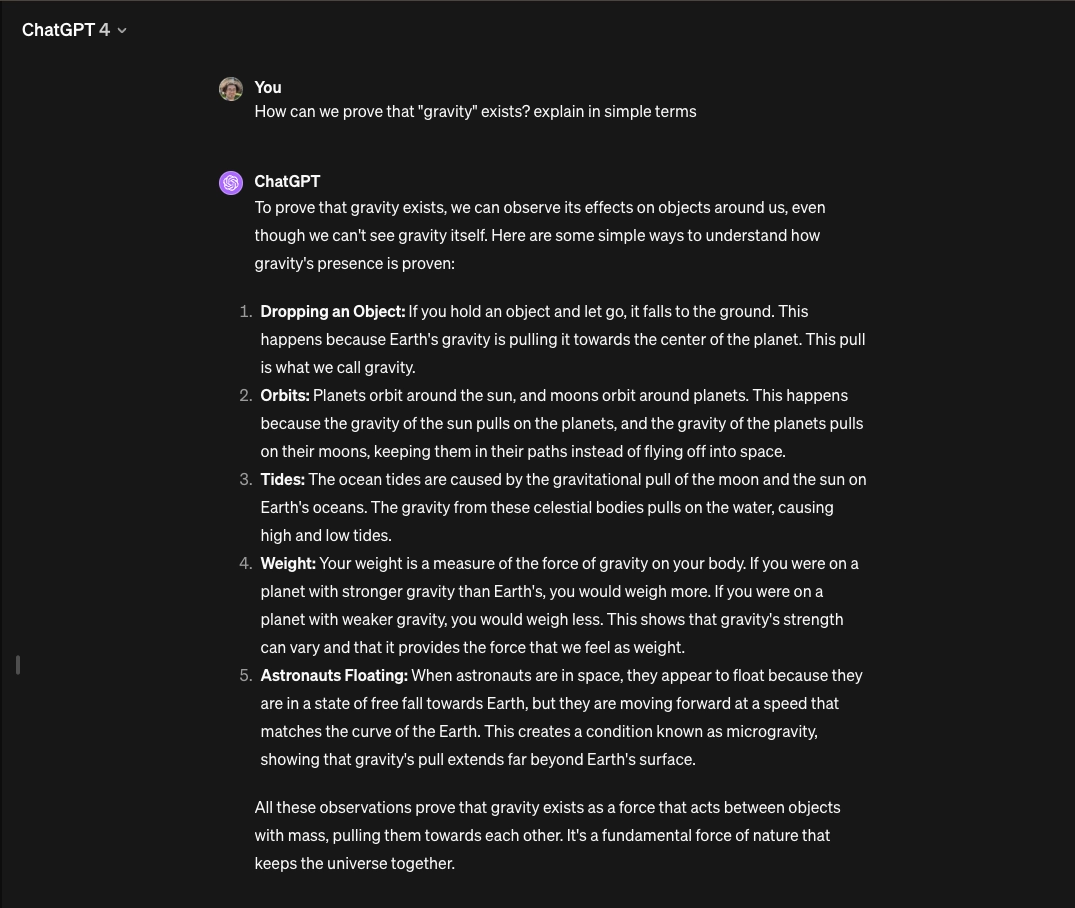Click the "Astronauts Floating:" bold heading
Viewport: 1075px width, 908px height.
[x=334, y=675]
